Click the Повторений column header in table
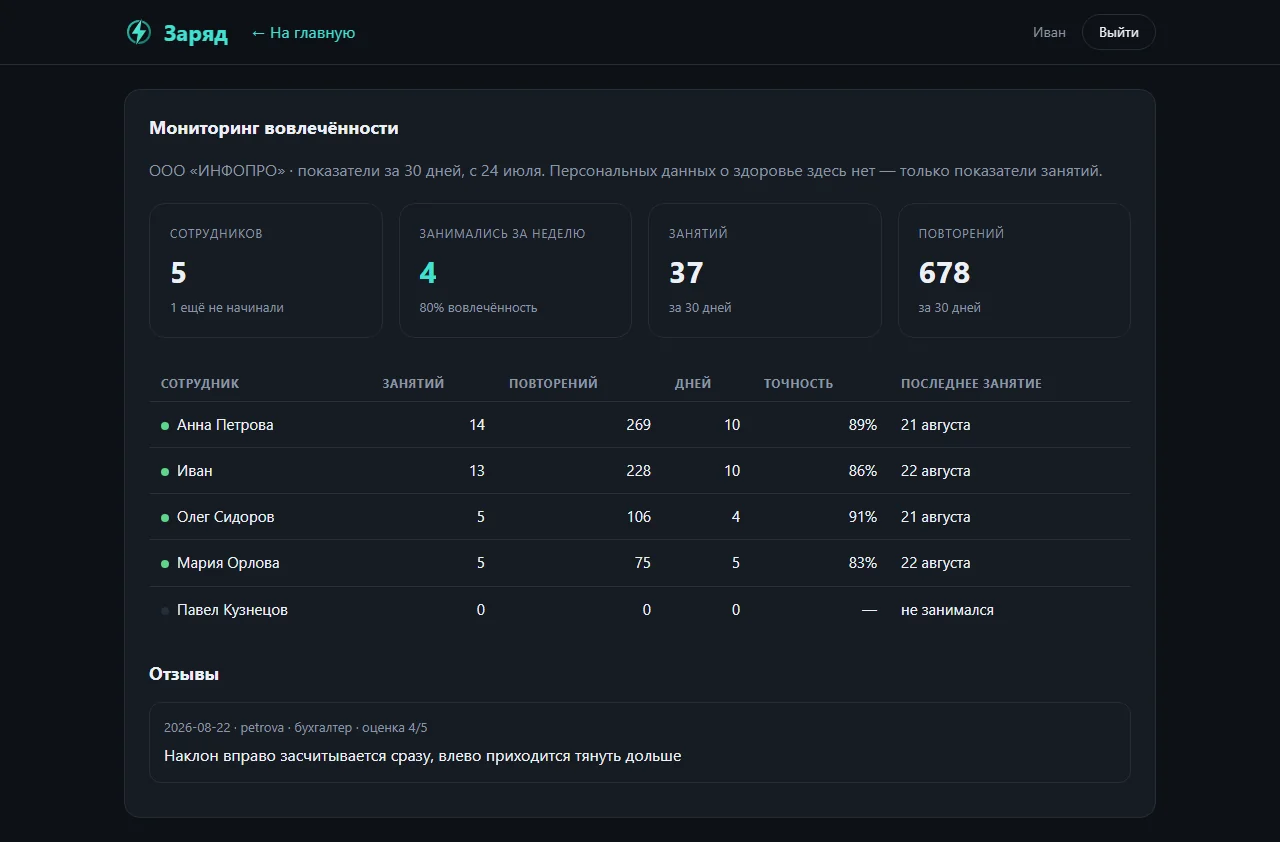This screenshot has height=842, width=1280. point(553,383)
